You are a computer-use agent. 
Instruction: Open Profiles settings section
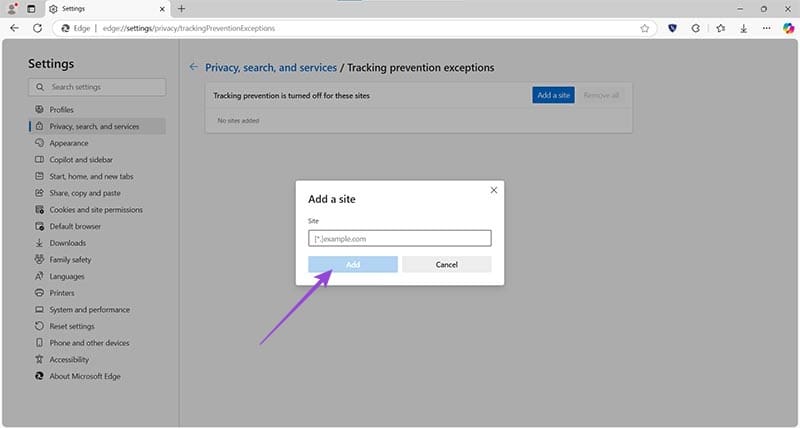coord(61,110)
